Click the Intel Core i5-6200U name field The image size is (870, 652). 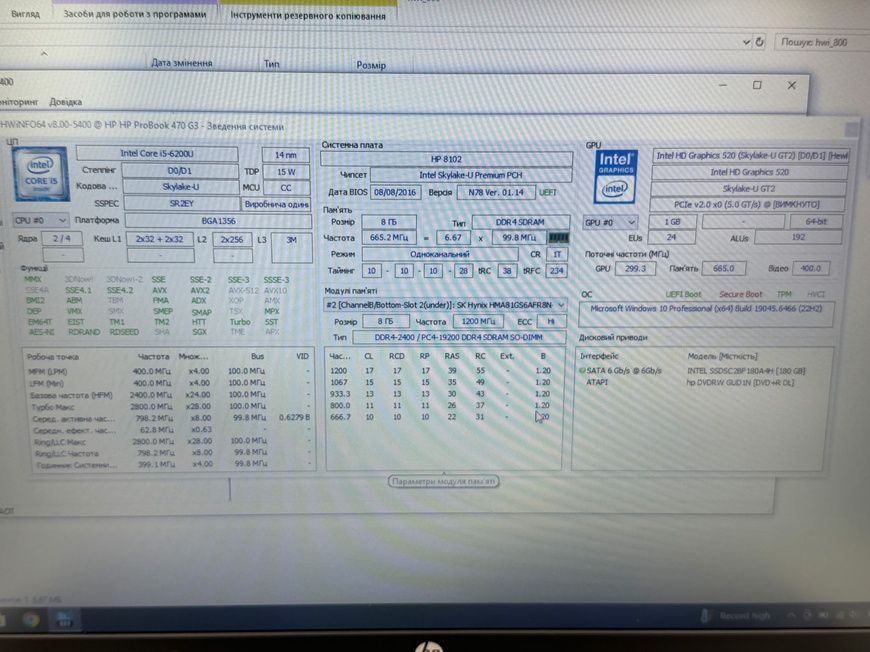(157, 153)
